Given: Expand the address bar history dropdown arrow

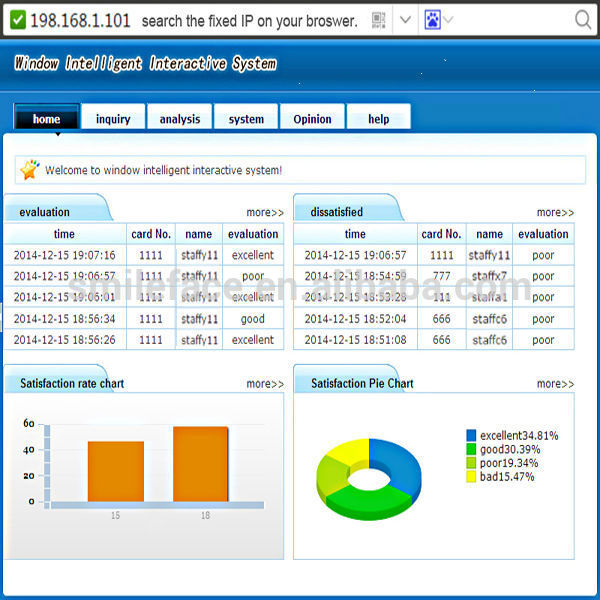Looking at the screenshot, I should pos(405,20).
